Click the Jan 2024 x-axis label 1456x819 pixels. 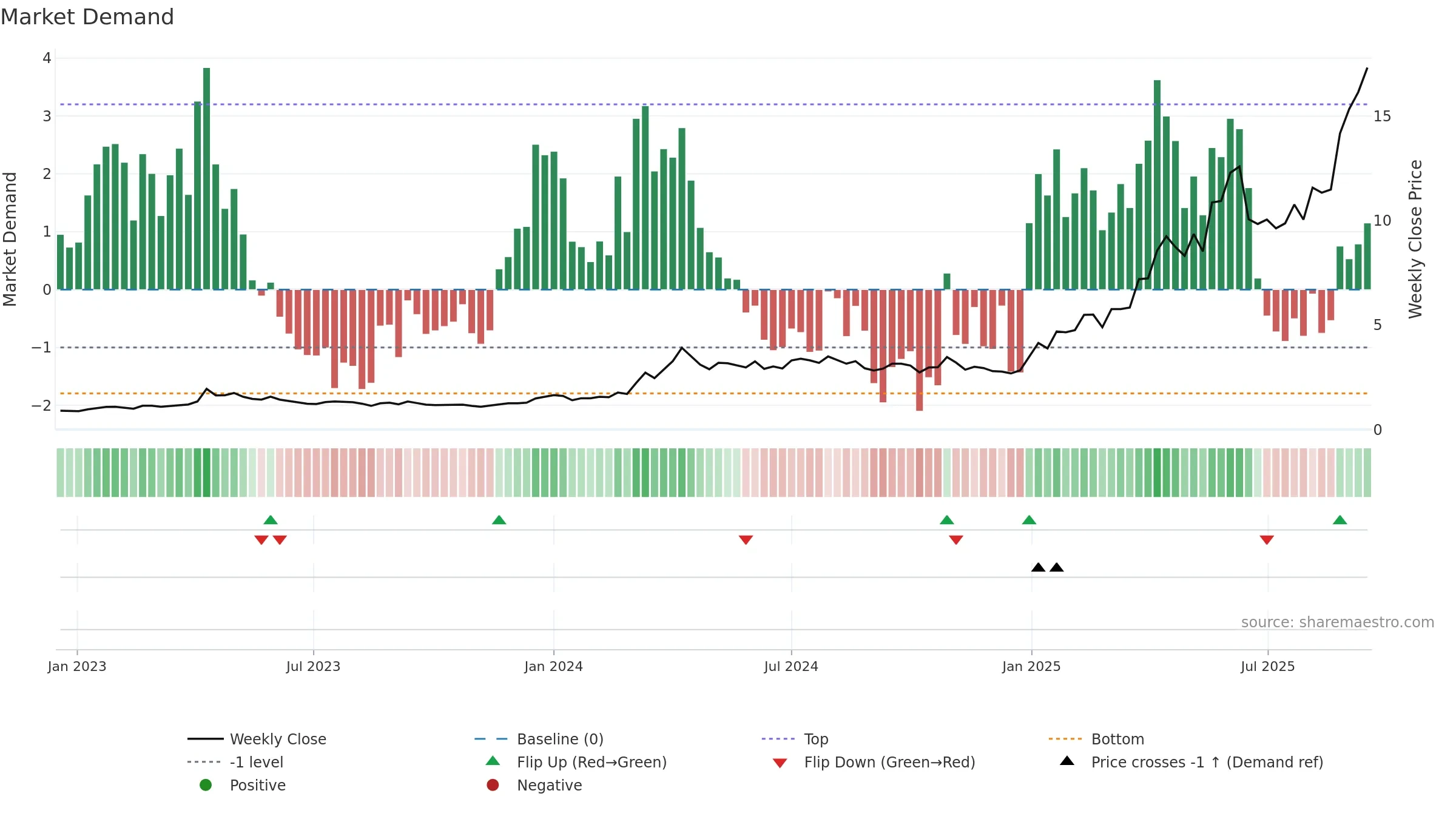pyautogui.click(x=553, y=666)
